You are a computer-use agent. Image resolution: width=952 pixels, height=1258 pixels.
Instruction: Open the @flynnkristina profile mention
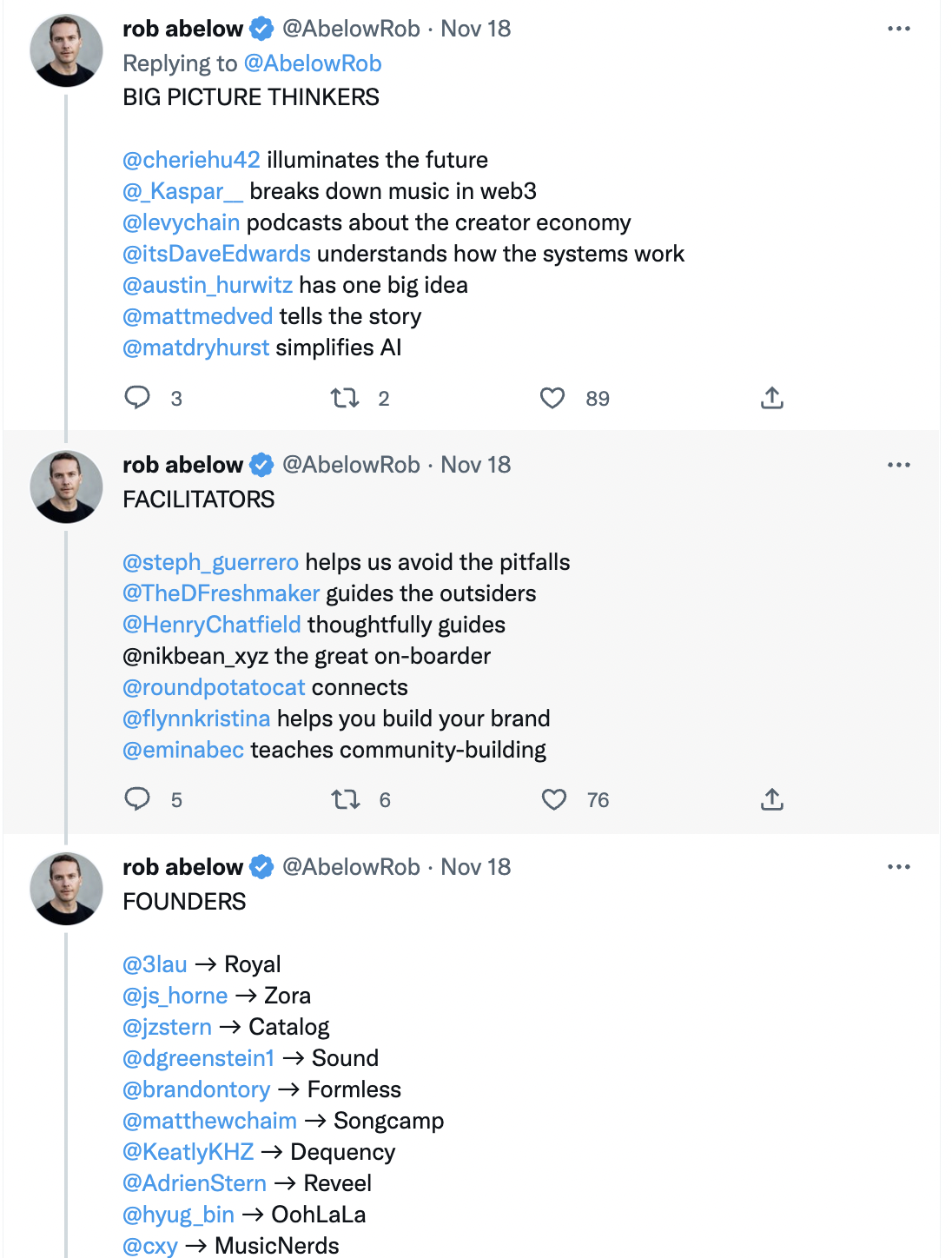196,718
